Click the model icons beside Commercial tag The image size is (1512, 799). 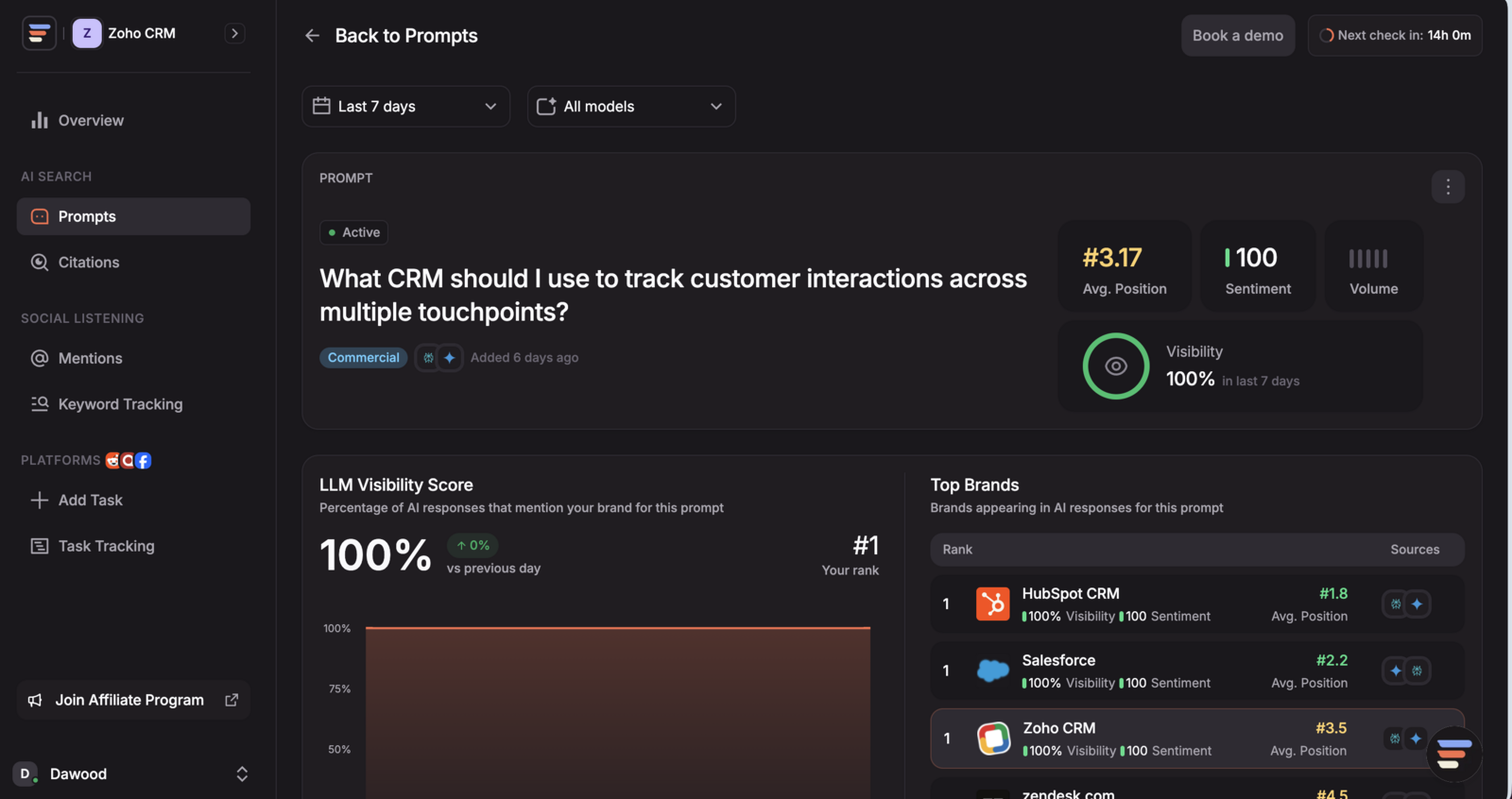coord(438,358)
